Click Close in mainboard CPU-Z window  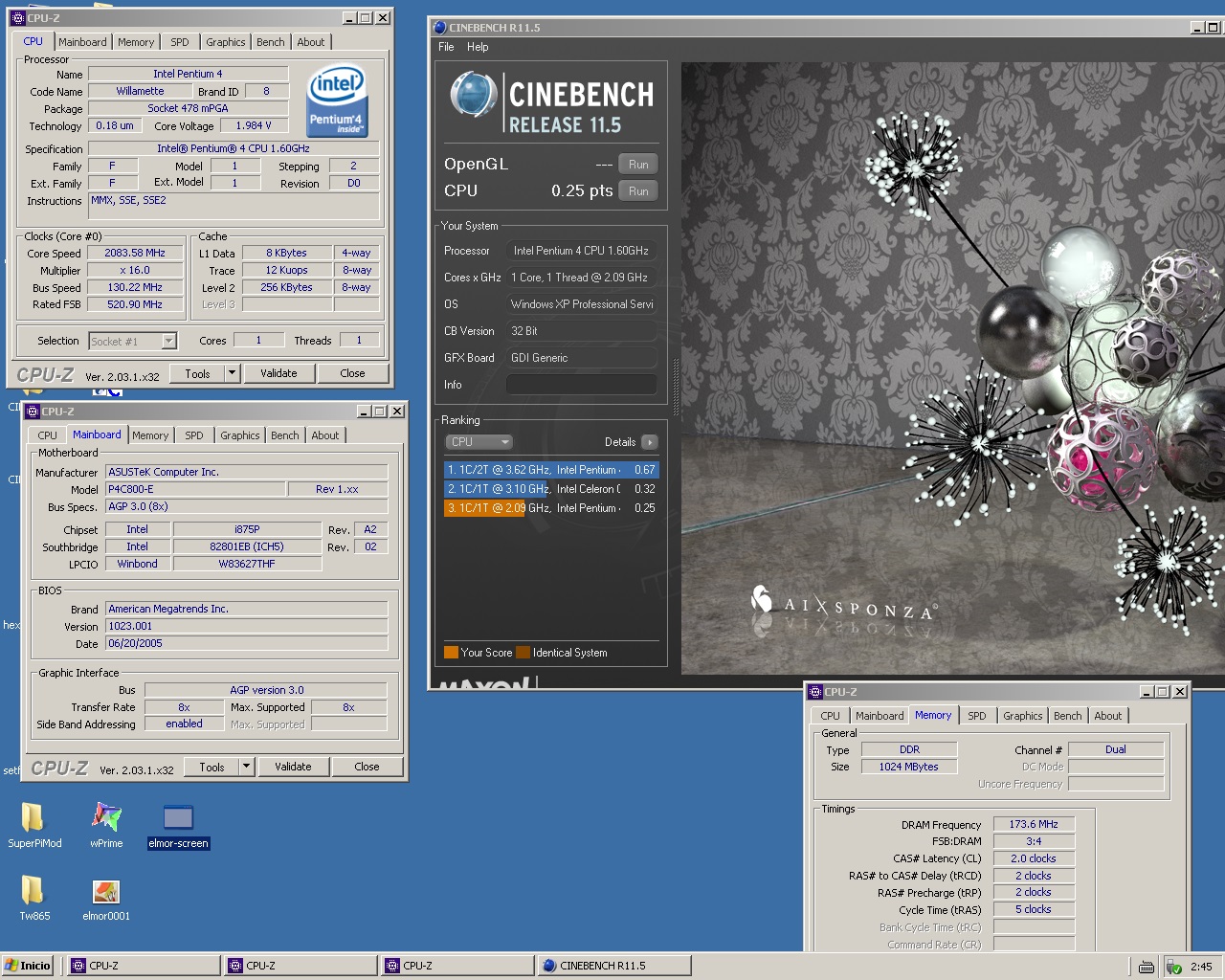click(367, 767)
